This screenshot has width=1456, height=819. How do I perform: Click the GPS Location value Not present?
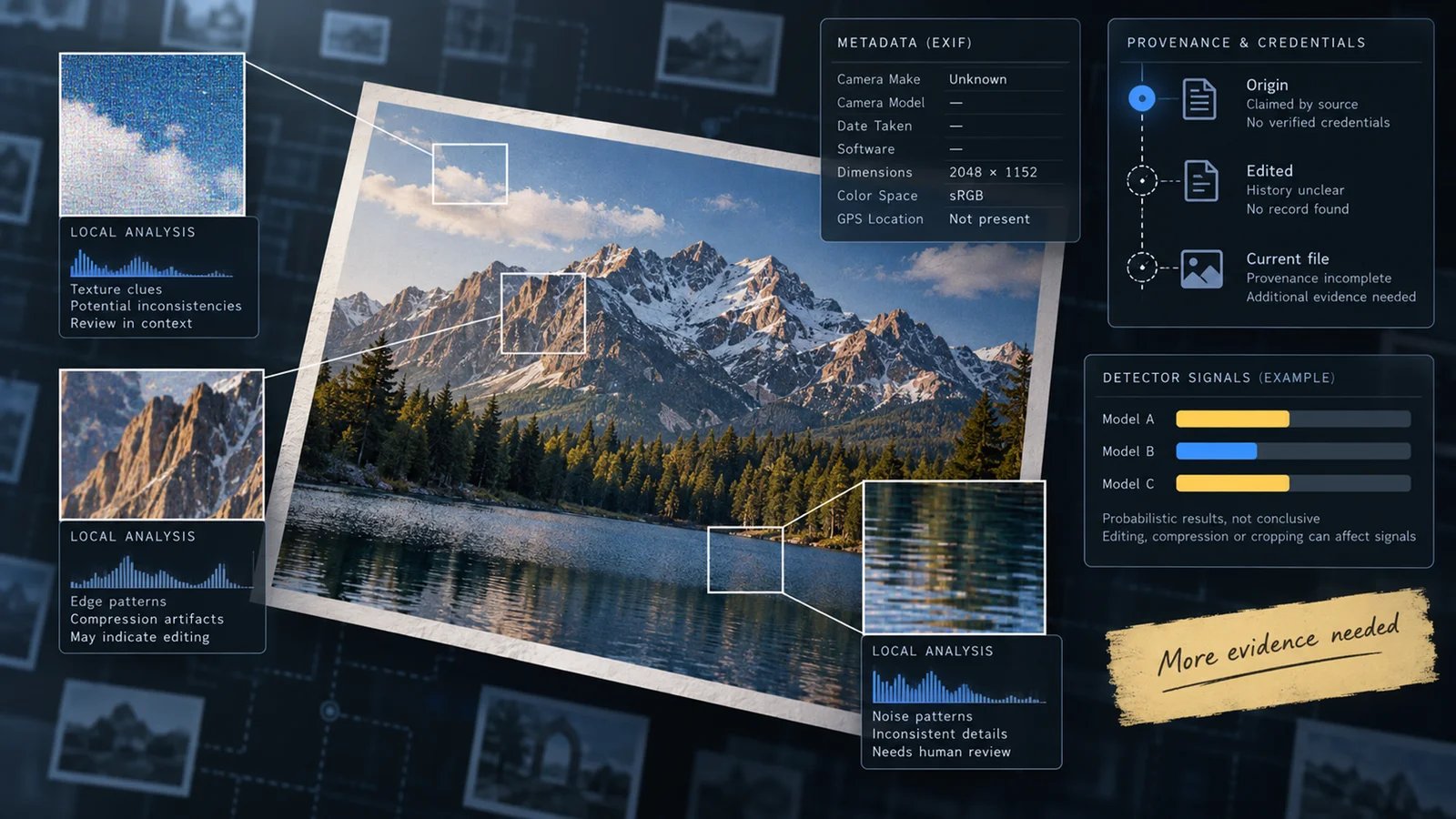989,219
